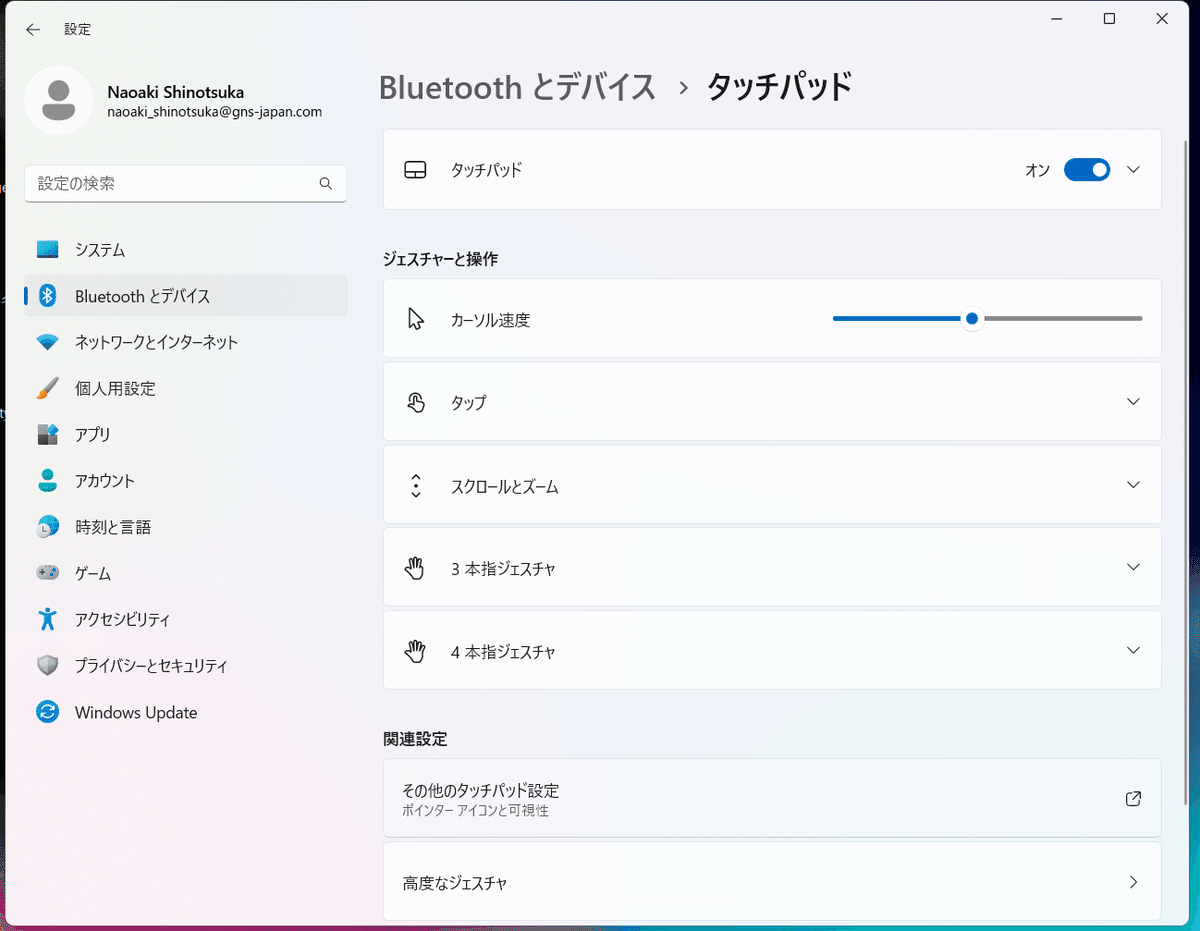Expand the タップ section chevron
Image resolution: width=1200 pixels, height=931 pixels.
click(x=1133, y=402)
